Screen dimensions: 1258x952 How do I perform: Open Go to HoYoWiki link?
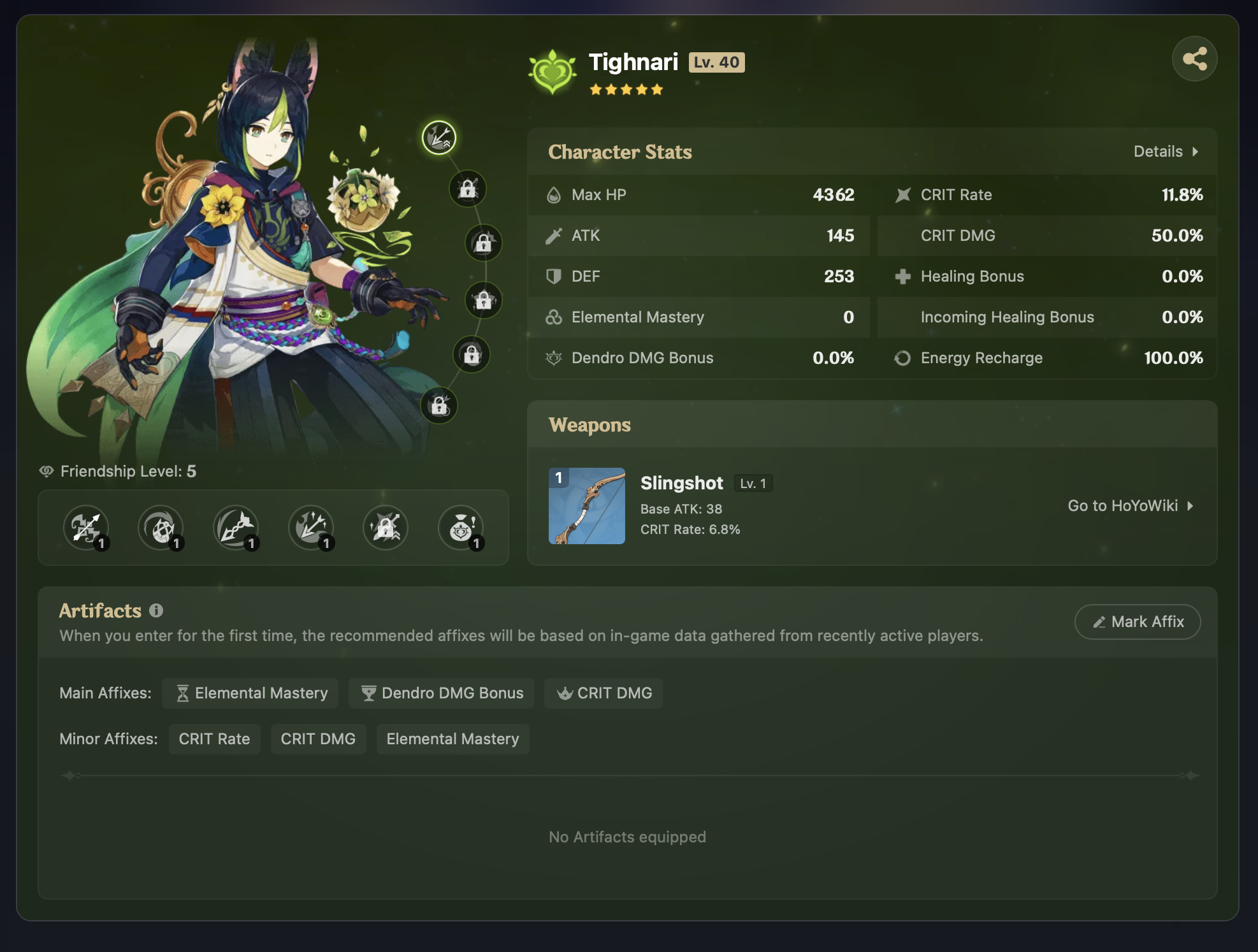click(x=1131, y=506)
